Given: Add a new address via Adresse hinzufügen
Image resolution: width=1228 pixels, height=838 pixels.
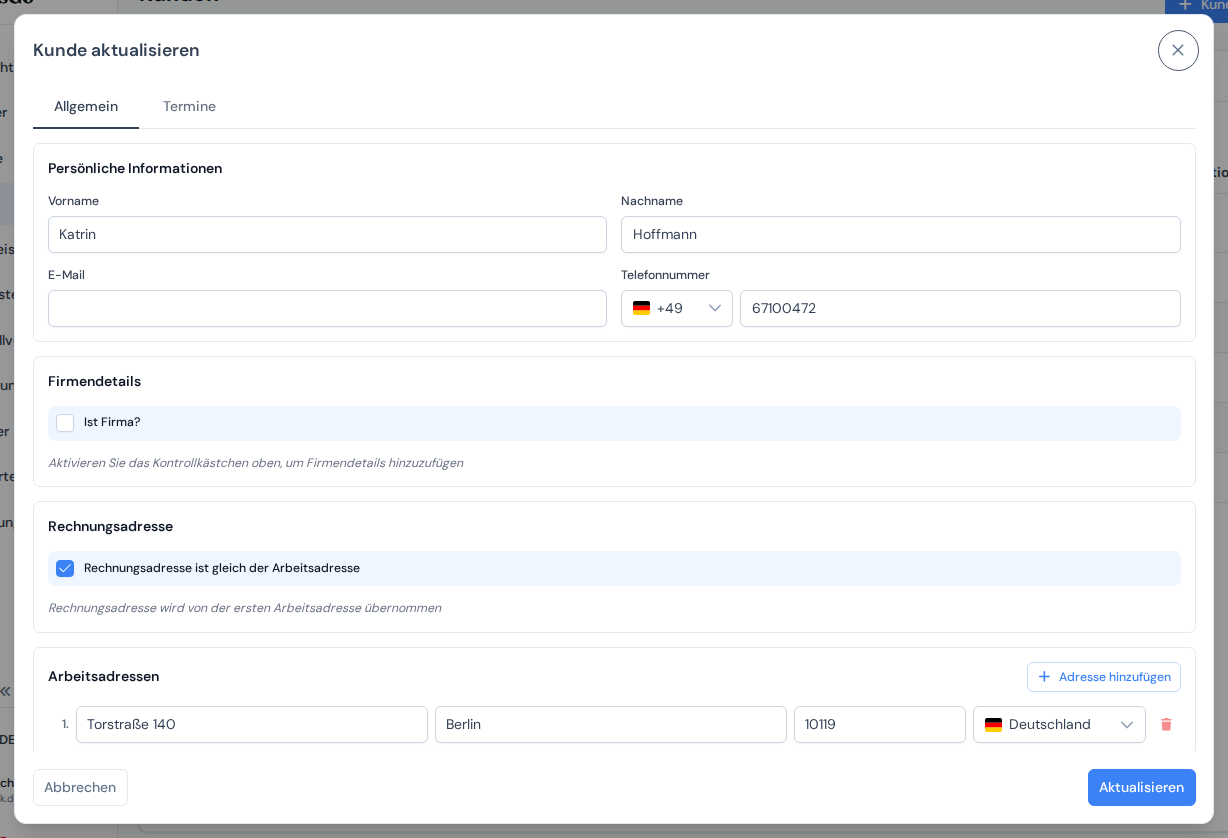Looking at the screenshot, I should pyautogui.click(x=1104, y=677).
